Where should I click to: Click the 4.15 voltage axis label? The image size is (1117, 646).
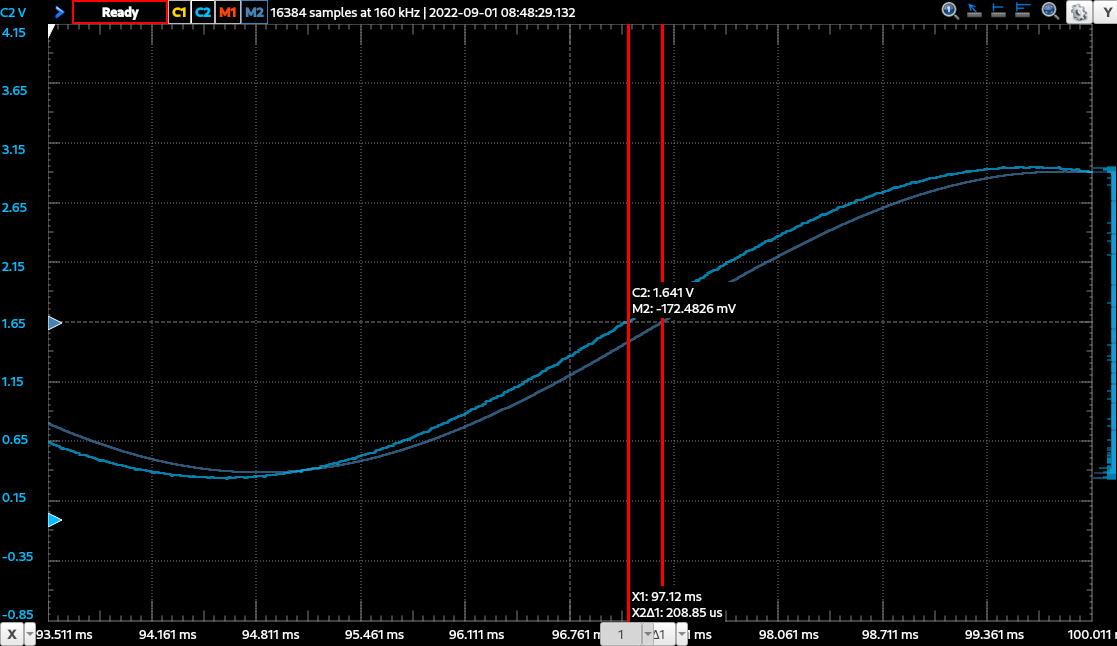pyautogui.click(x=14, y=32)
